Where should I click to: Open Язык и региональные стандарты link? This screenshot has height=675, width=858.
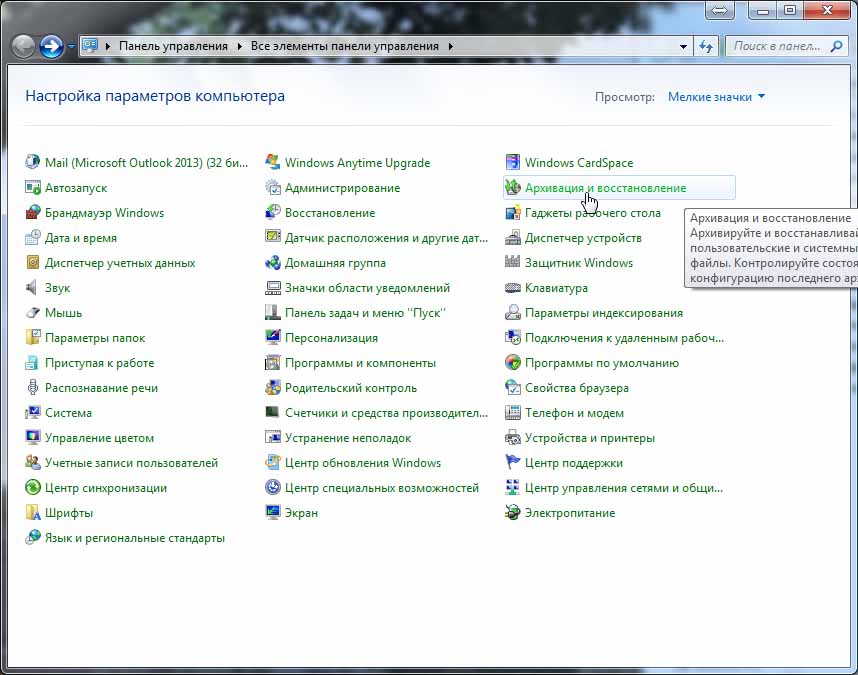tap(135, 538)
